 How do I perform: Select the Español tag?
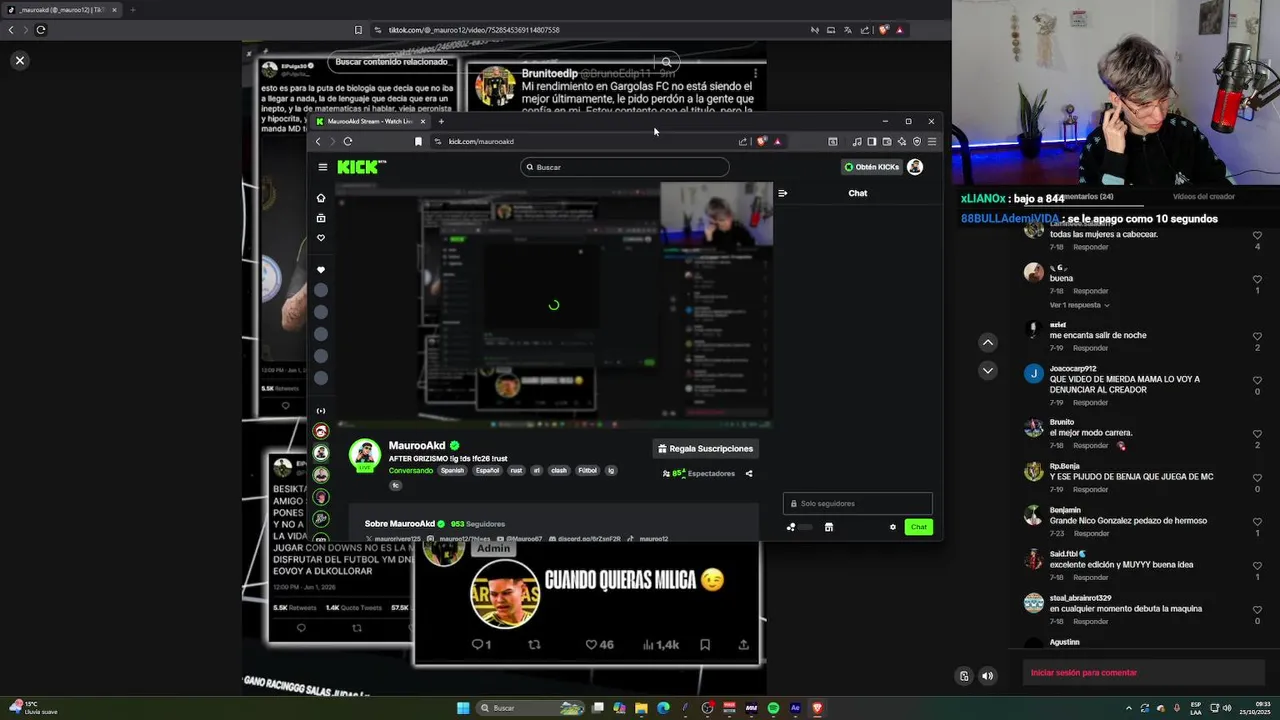[487, 471]
